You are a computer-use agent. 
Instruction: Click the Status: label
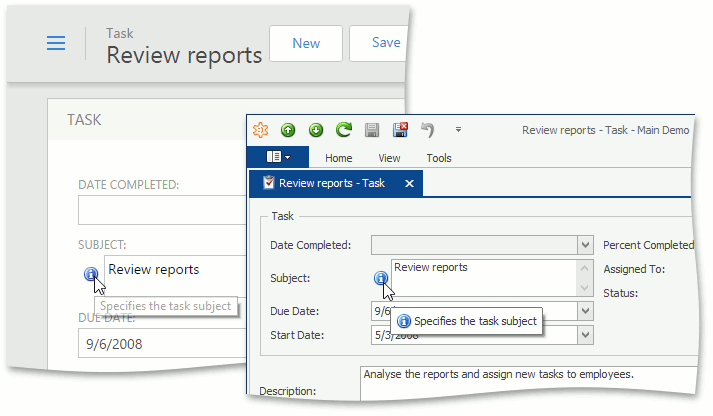620,293
